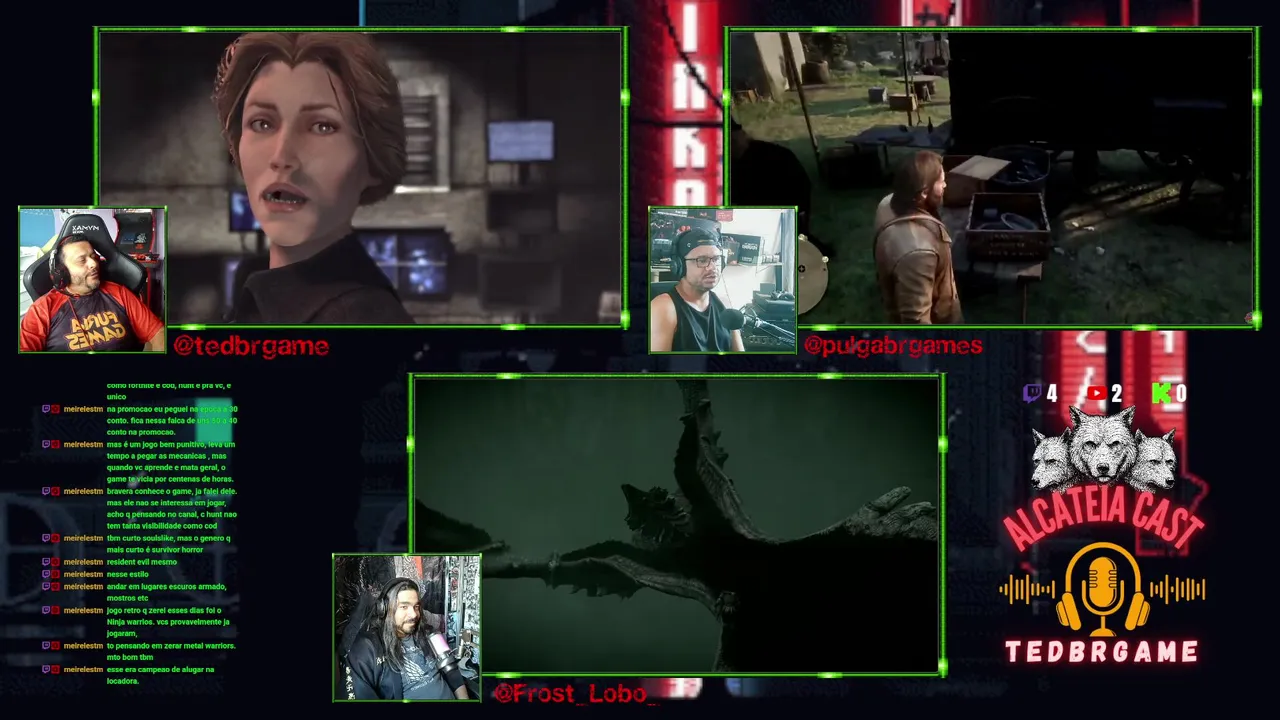
Task: Click Twitch badge beside 'jogo retro q zerei' message
Action: pos(46,610)
